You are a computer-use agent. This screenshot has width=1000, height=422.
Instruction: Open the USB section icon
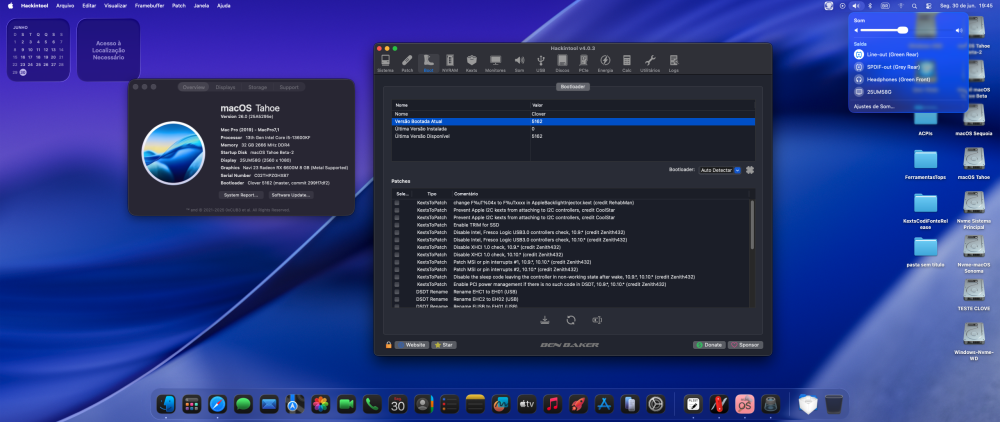coord(541,62)
